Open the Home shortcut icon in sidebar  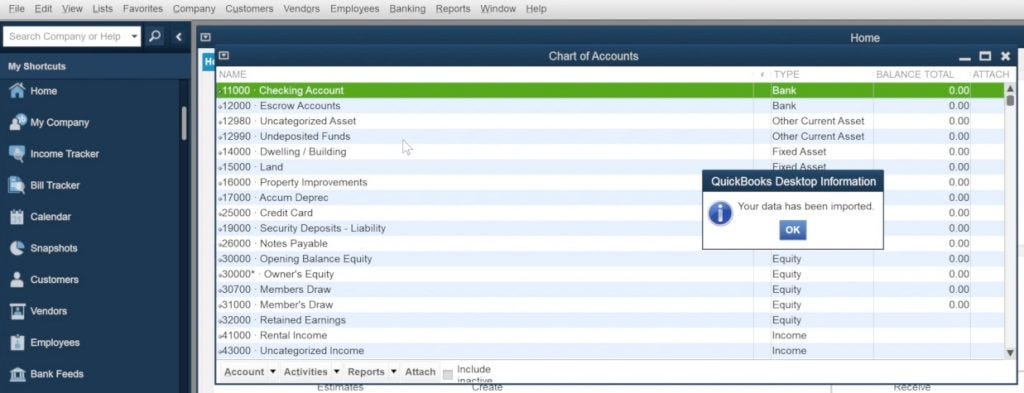[18, 91]
